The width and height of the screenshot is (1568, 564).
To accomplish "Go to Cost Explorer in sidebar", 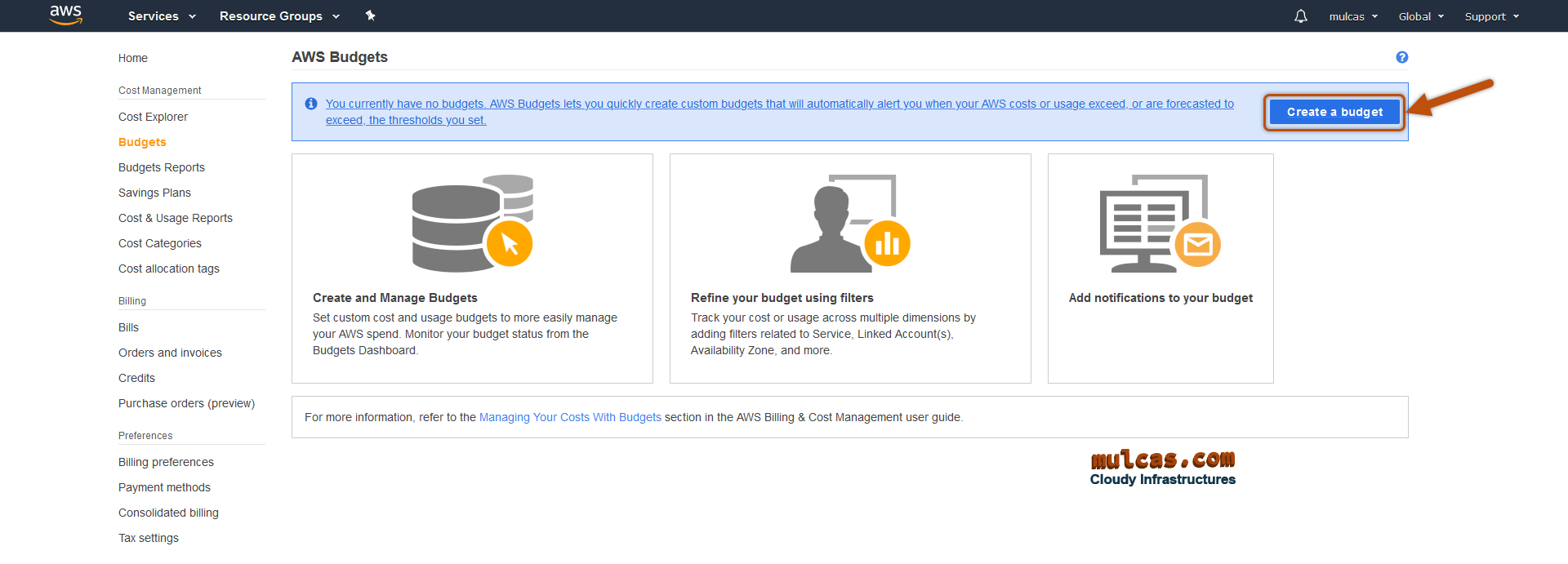I will coord(153,117).
